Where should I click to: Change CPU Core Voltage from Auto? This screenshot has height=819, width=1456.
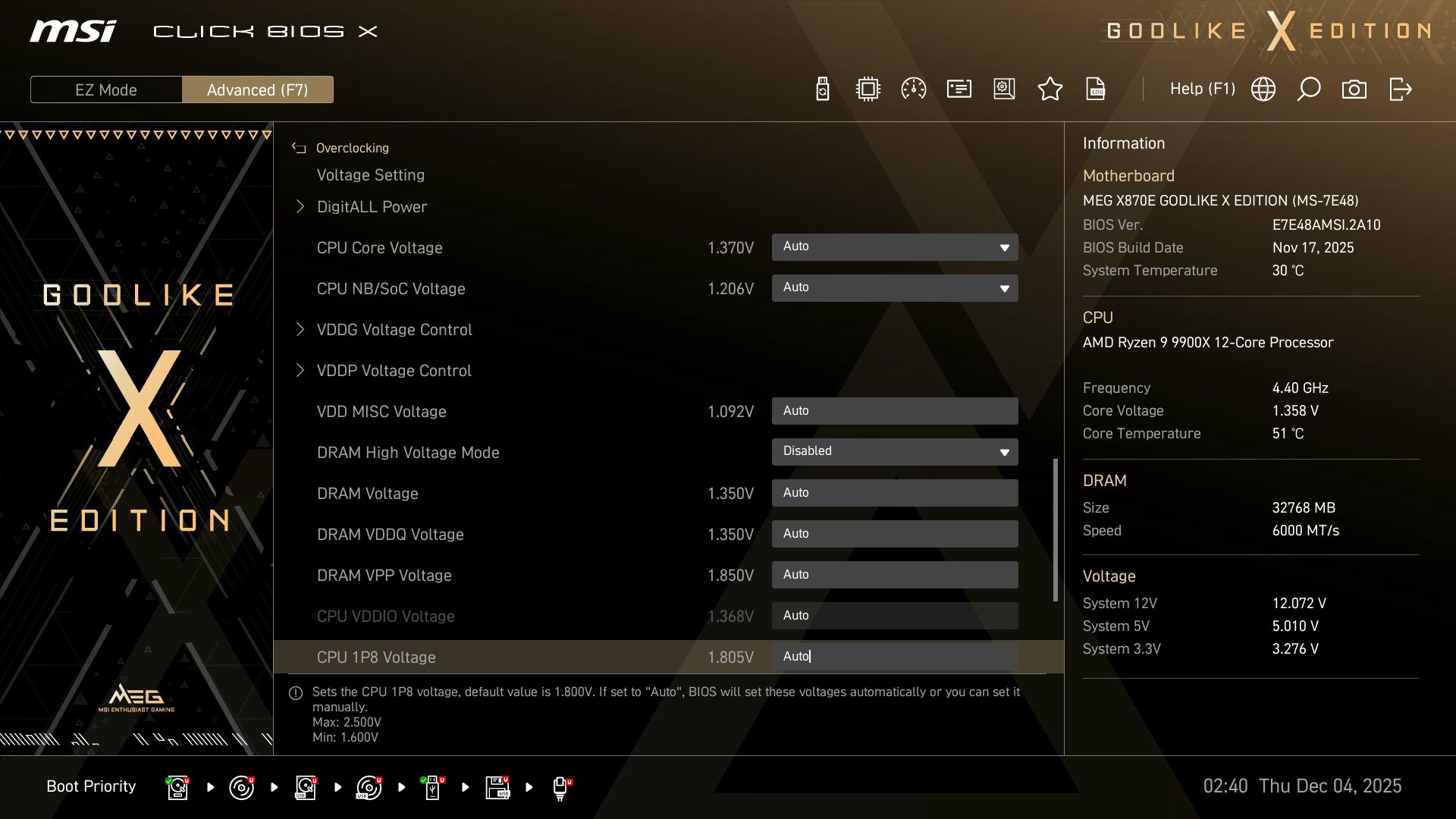(x=895, y=246)
